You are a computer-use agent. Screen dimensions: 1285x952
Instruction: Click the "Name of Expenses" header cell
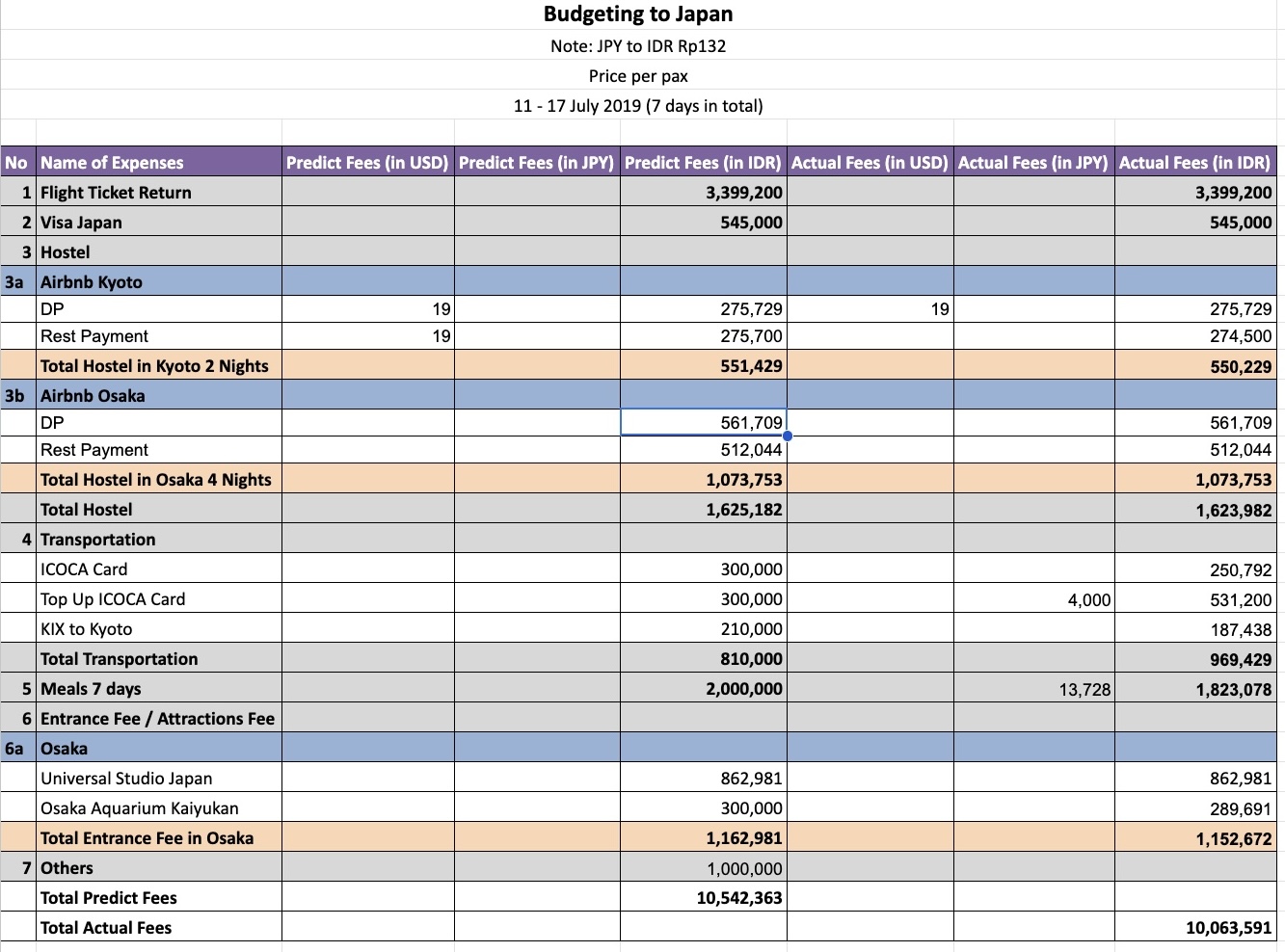(159, 163)
